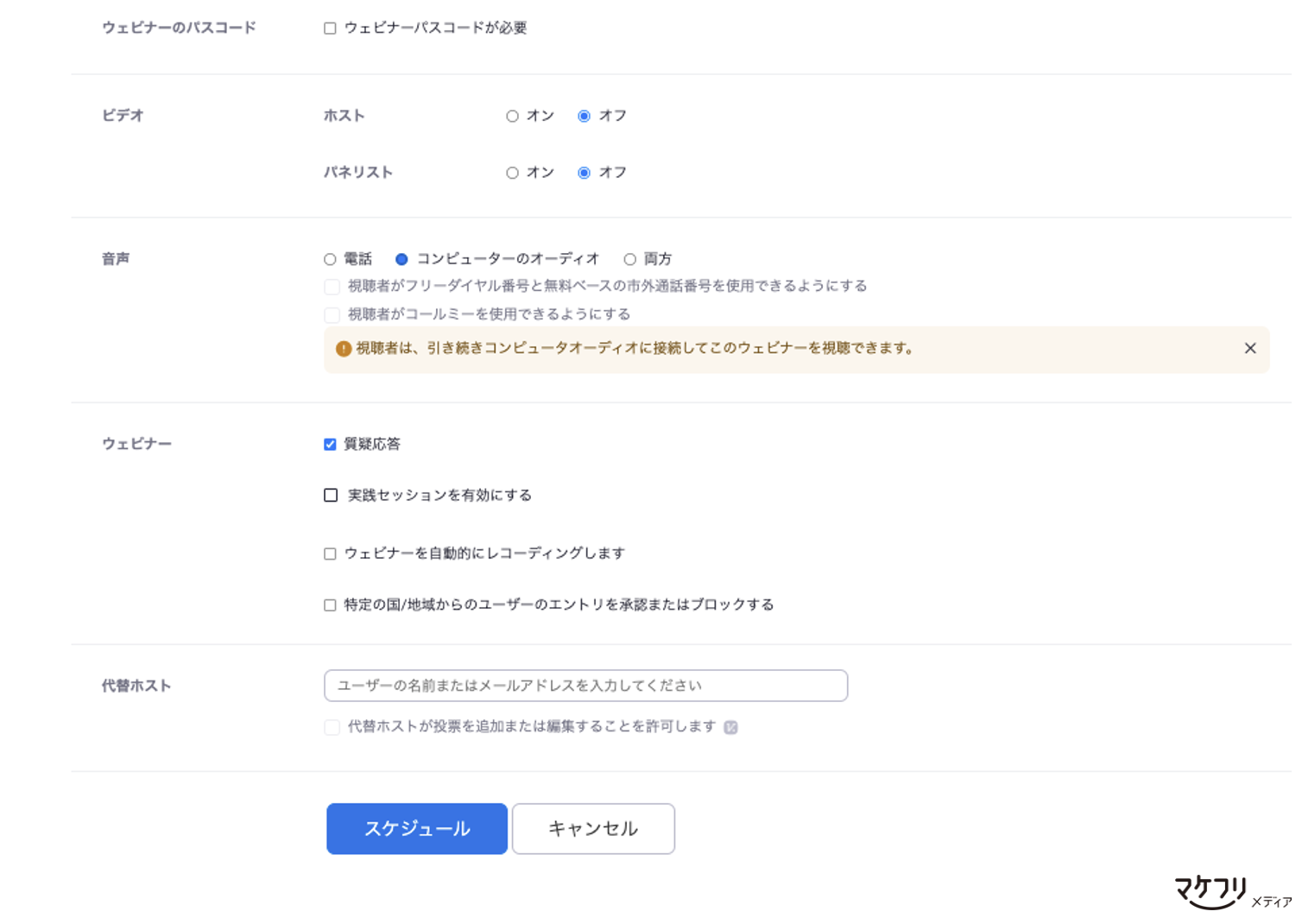Tick the コールミー usage checkbox
This screenshot has width=1302, height=924.
point(332,314)
